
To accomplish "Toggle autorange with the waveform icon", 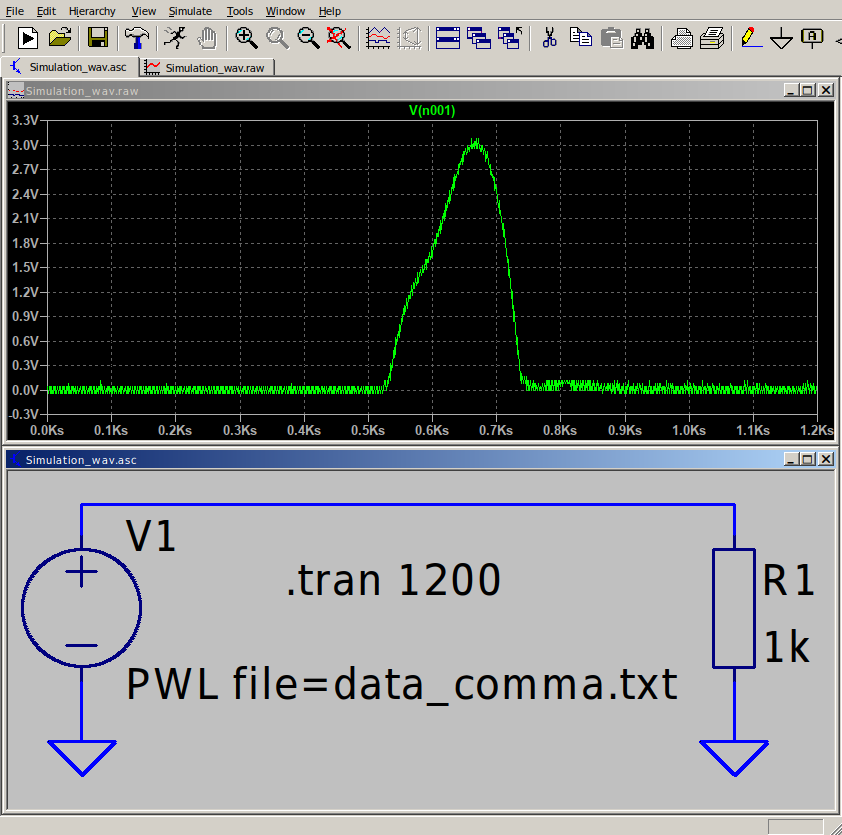I will (378, 38).
